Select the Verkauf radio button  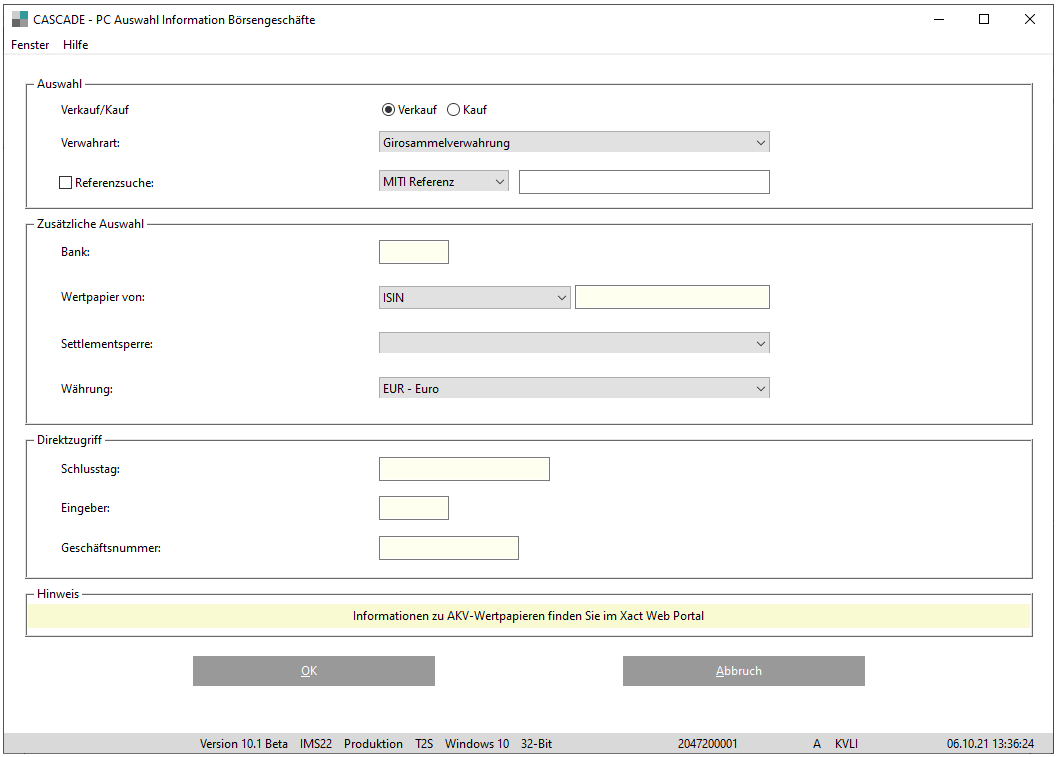[389, 110]
